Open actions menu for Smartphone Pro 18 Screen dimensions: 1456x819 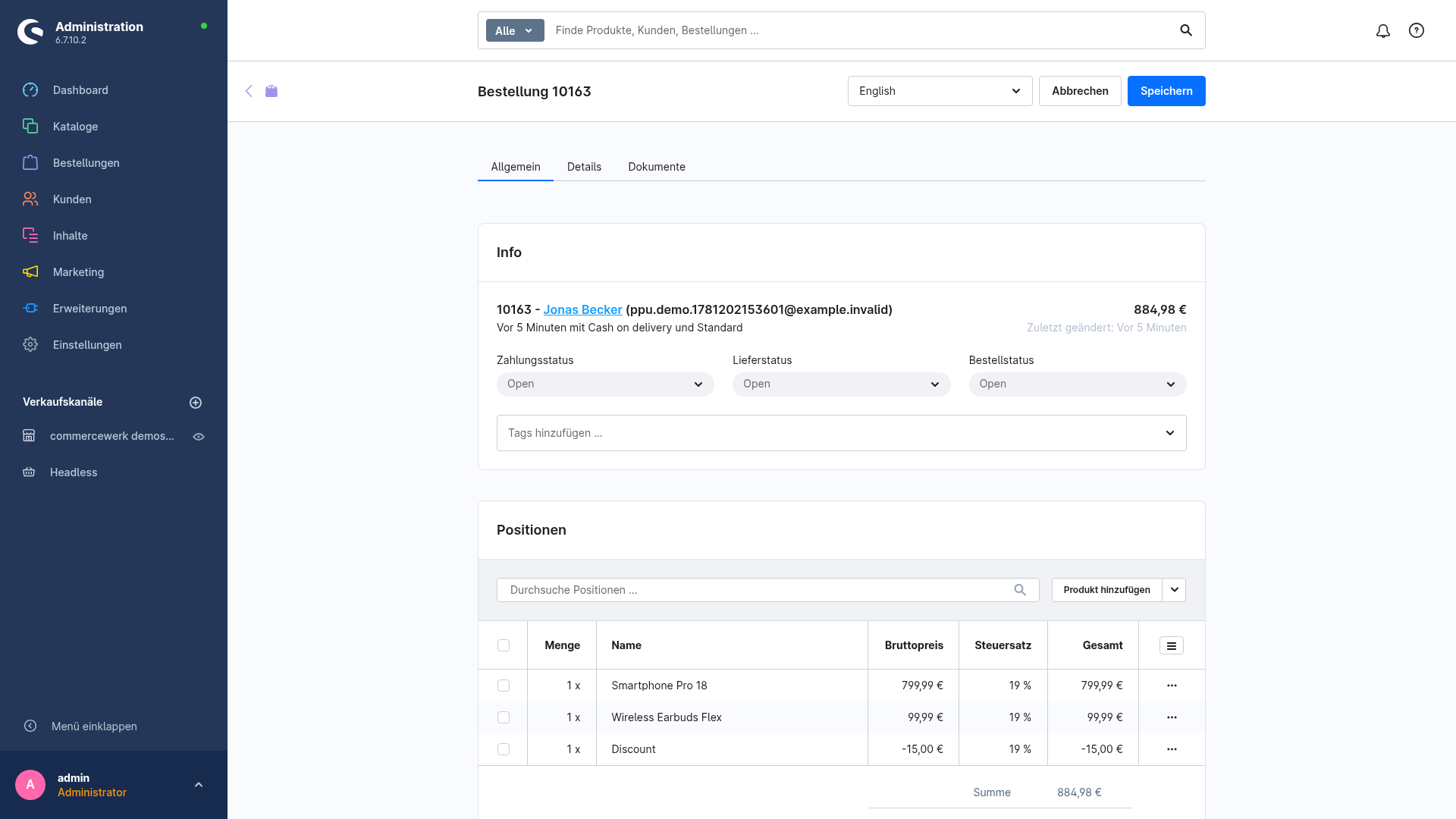click(1172, 686)
